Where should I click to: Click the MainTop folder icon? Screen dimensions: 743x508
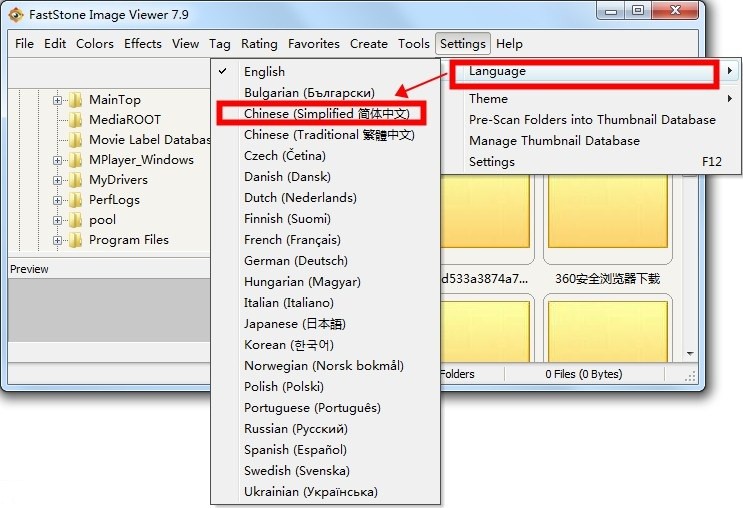click(75, 100)
